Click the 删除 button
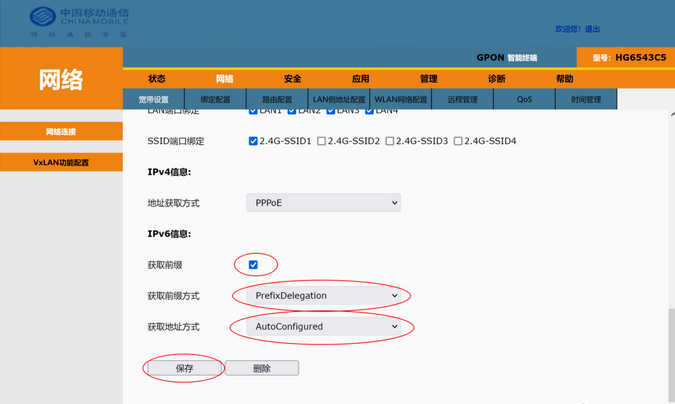675x404 pixels. tap(262, 368)
